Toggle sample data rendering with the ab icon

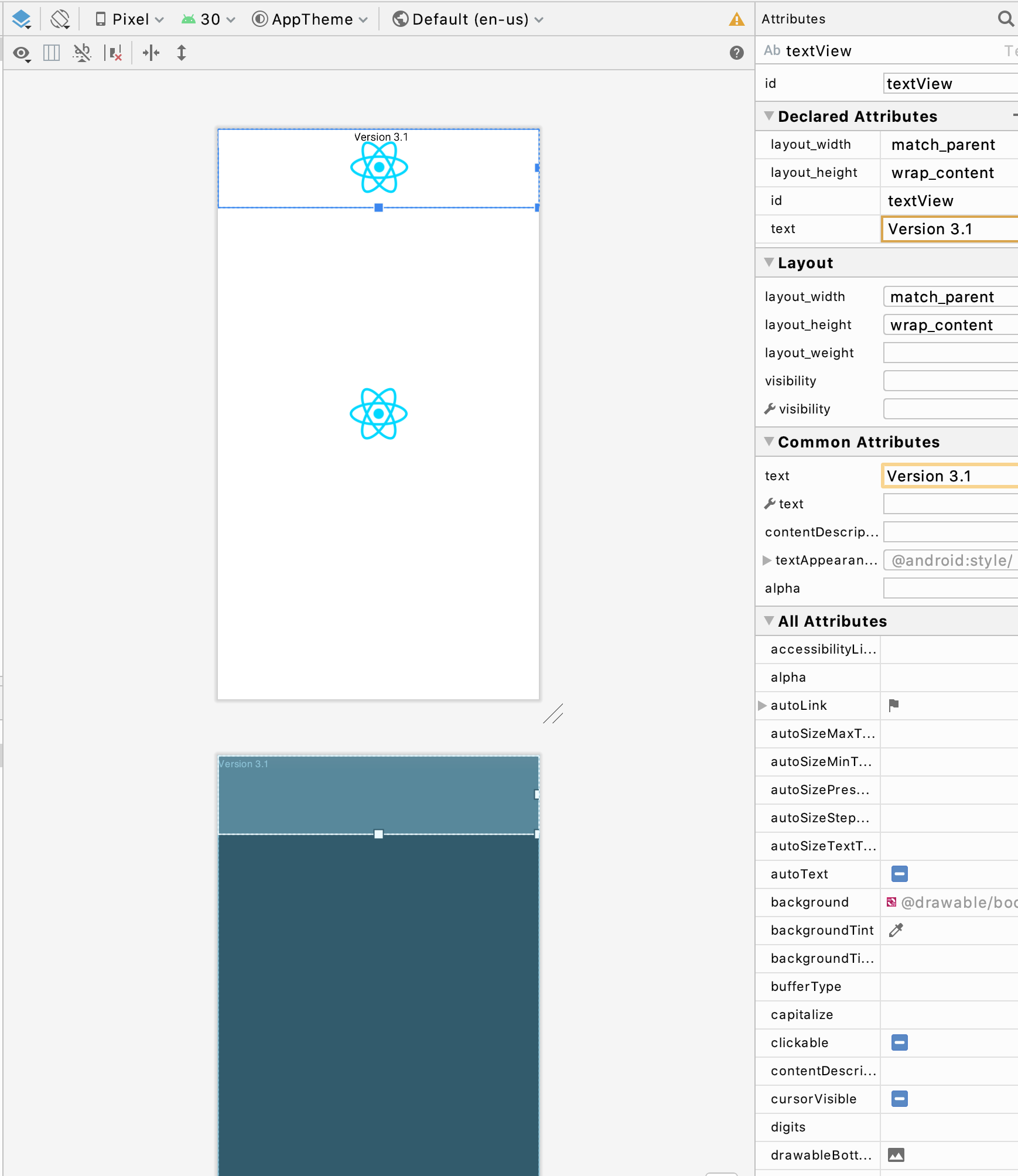click(x=83, y=53)
